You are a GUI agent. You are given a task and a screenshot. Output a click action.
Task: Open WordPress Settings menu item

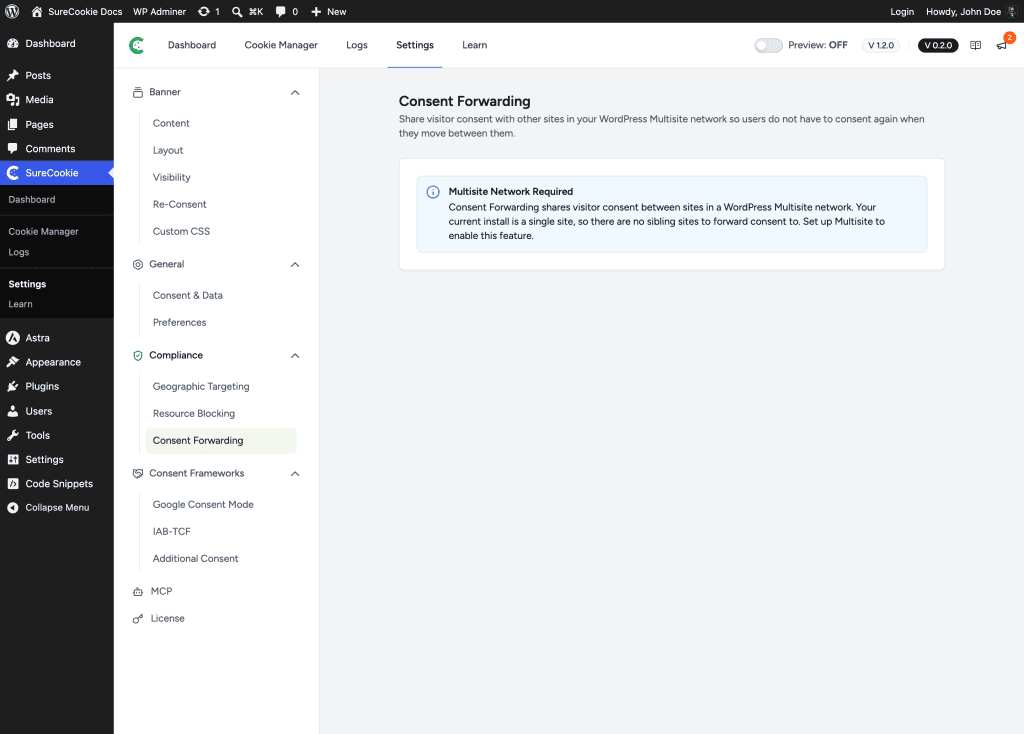(x=44, y=459)
